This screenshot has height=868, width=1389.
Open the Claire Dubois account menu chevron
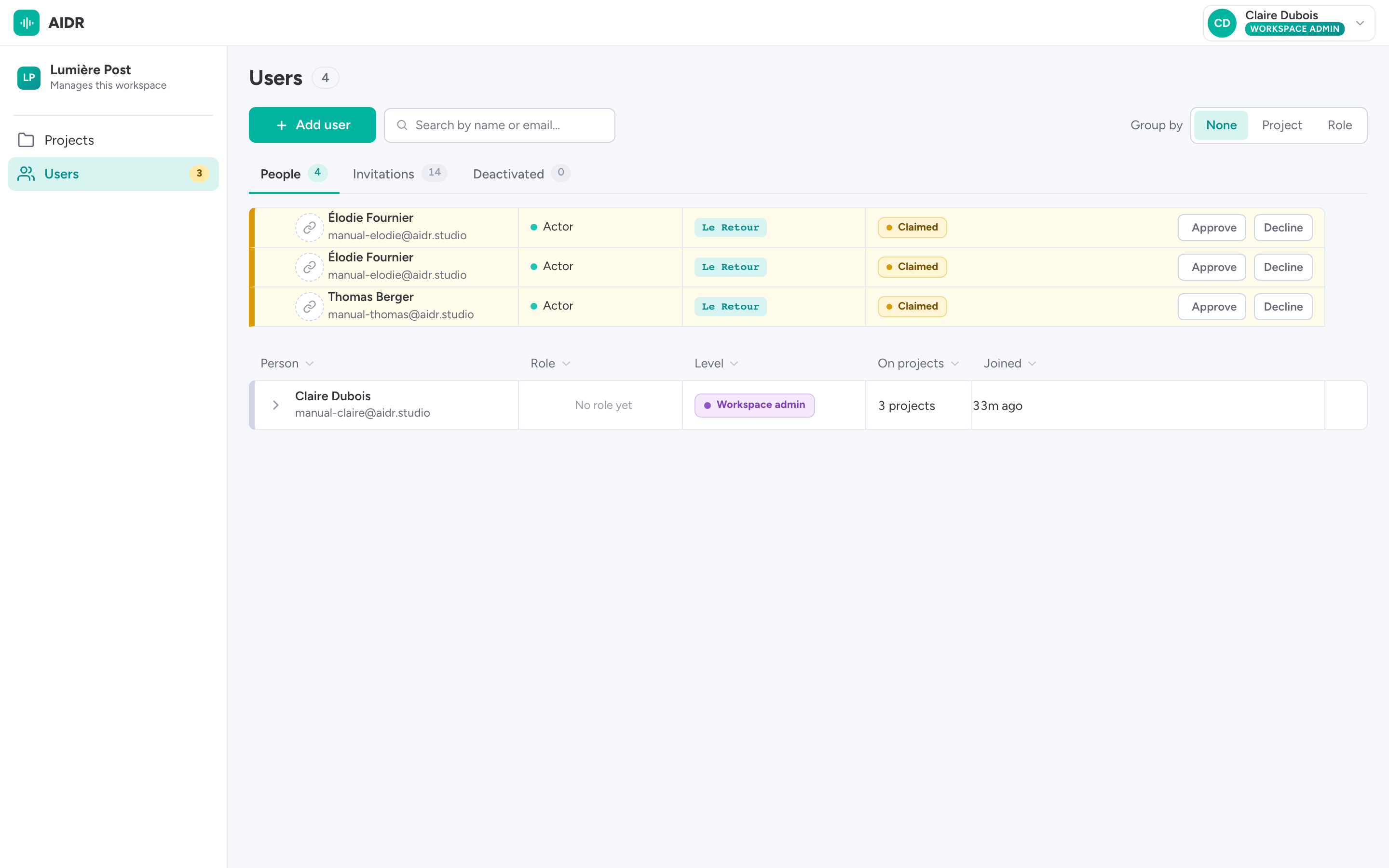pos(1360,23)
